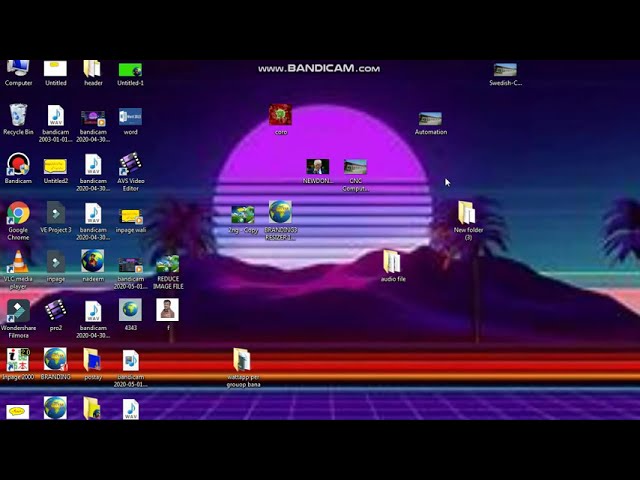This screenshot has width=640, height=480.
Task: Select the VE Project 3 file
Action: tap(56, 217)
